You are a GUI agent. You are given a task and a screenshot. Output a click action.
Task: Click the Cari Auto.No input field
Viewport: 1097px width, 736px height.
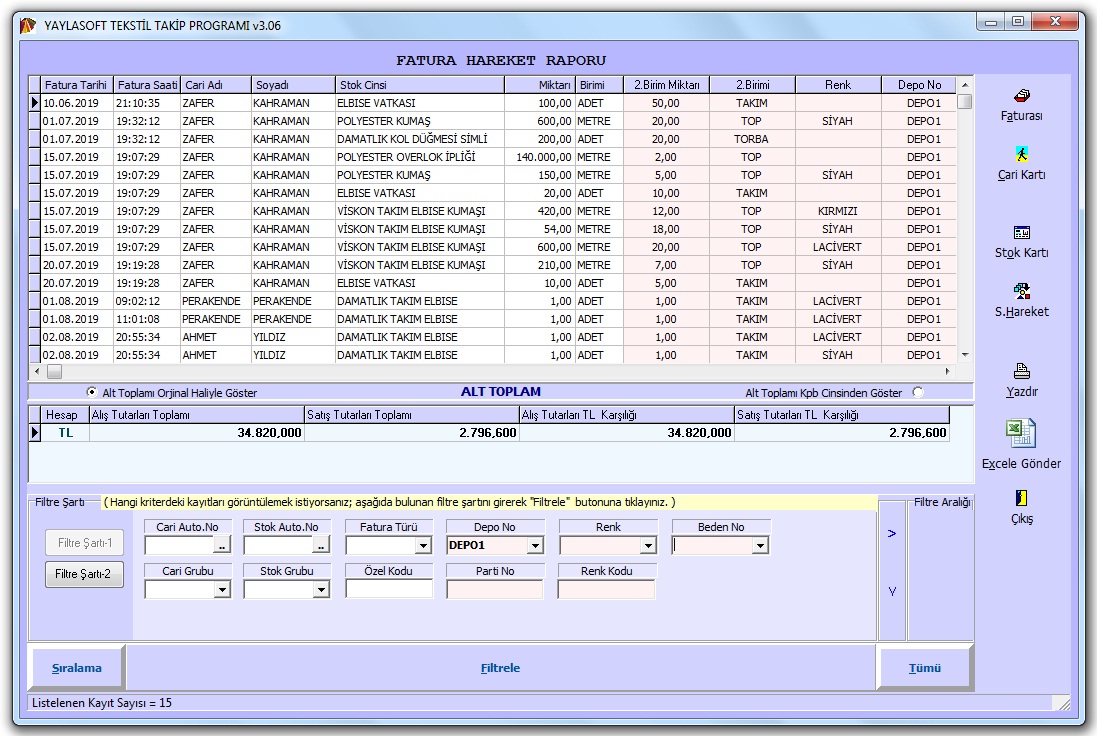[x=179, y=546]
